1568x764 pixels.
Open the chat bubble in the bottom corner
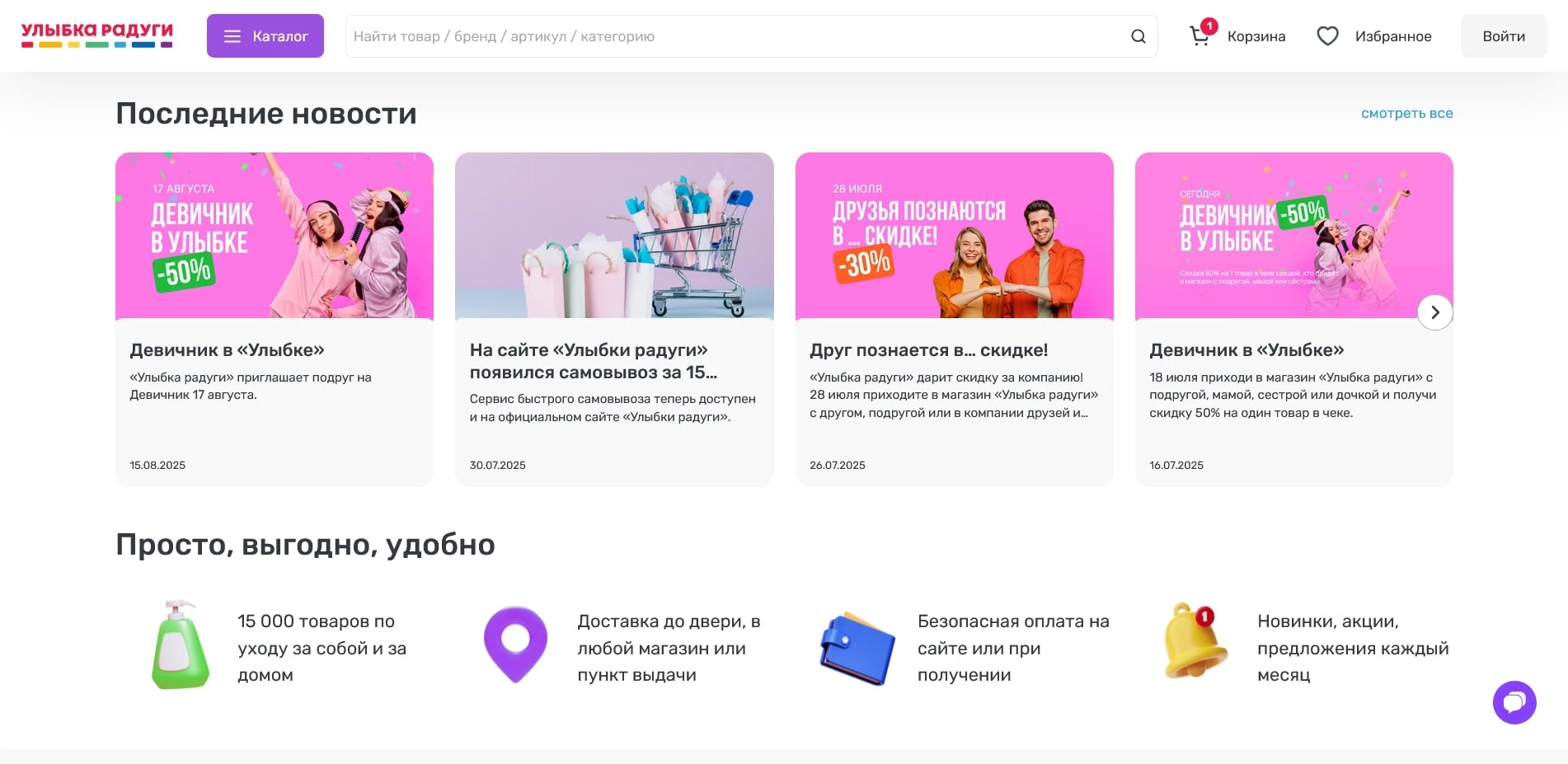coord(1514,702)
